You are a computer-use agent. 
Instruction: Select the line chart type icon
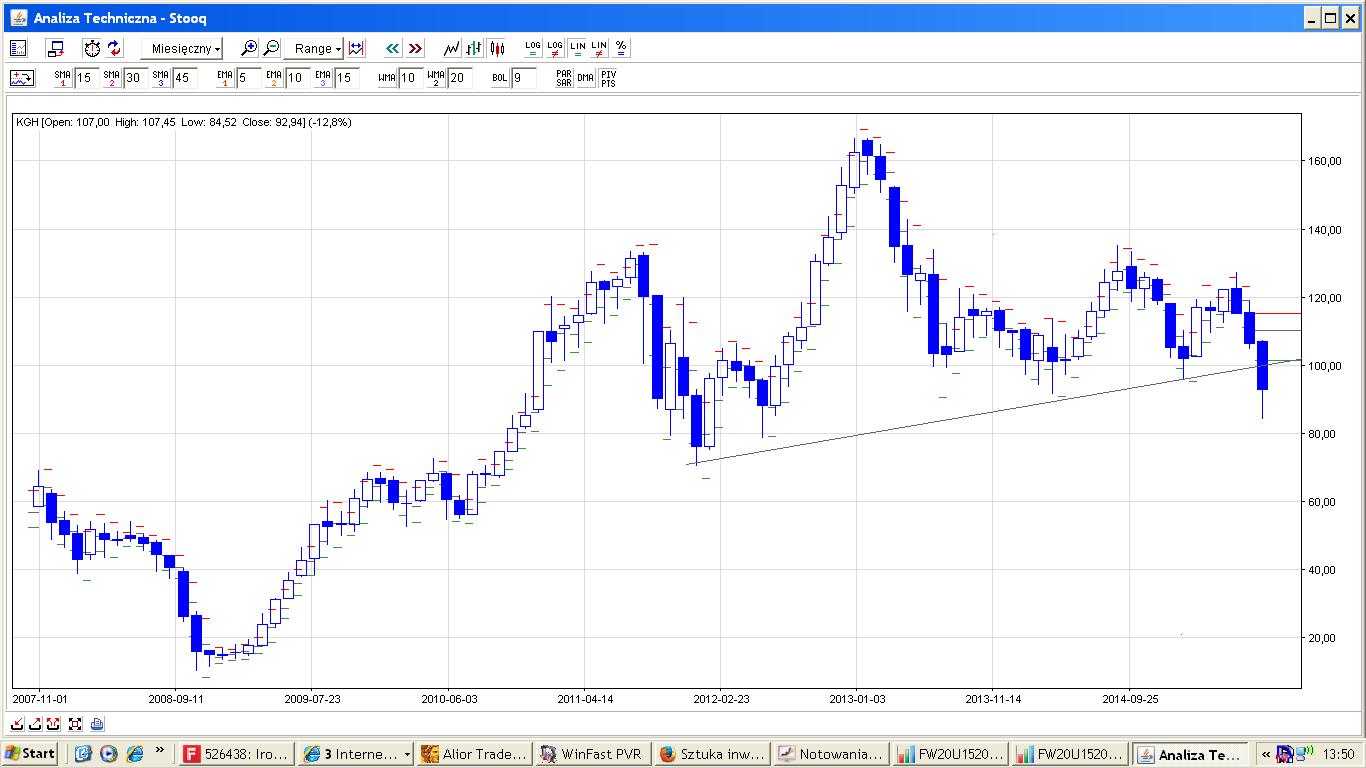(x=452, y=48)
